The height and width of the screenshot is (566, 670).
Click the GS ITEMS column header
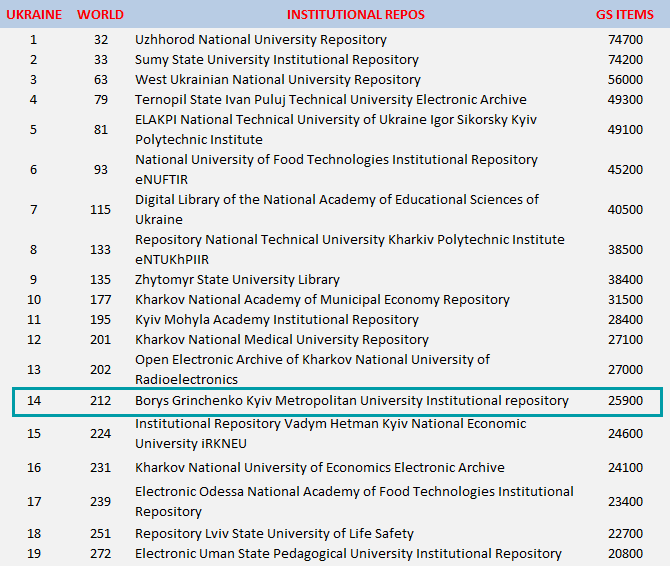[x=625, y=15]
